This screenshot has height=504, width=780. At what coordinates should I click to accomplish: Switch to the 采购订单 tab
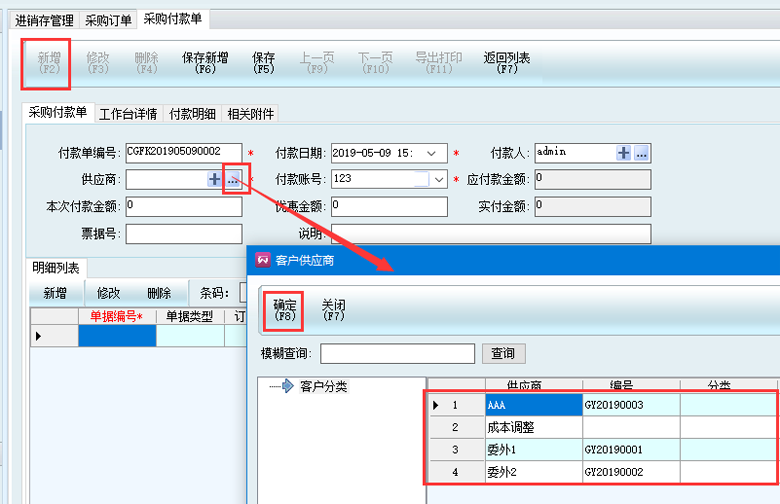click(107, 19)
